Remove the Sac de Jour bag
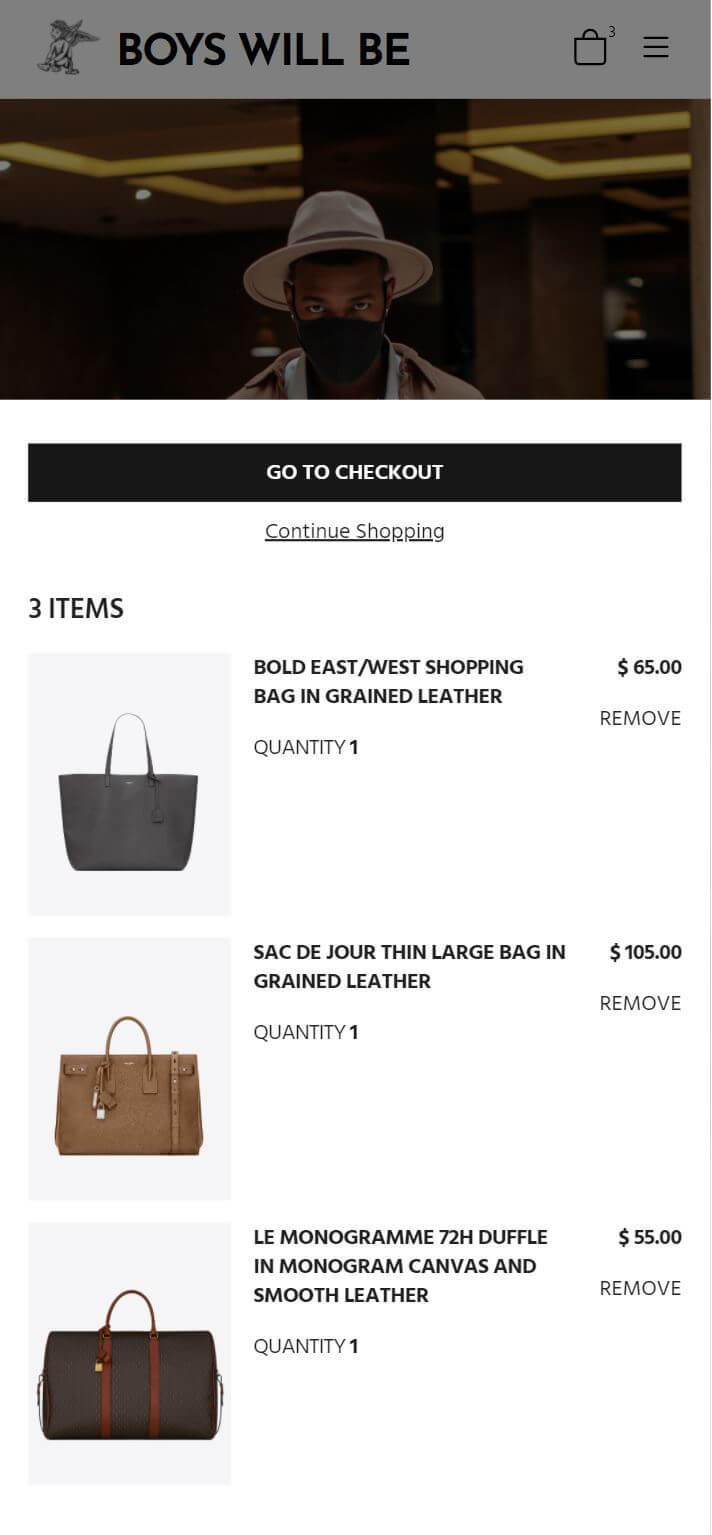The height and width of the screenshot is (1535, 712). tap(640, 1003)
